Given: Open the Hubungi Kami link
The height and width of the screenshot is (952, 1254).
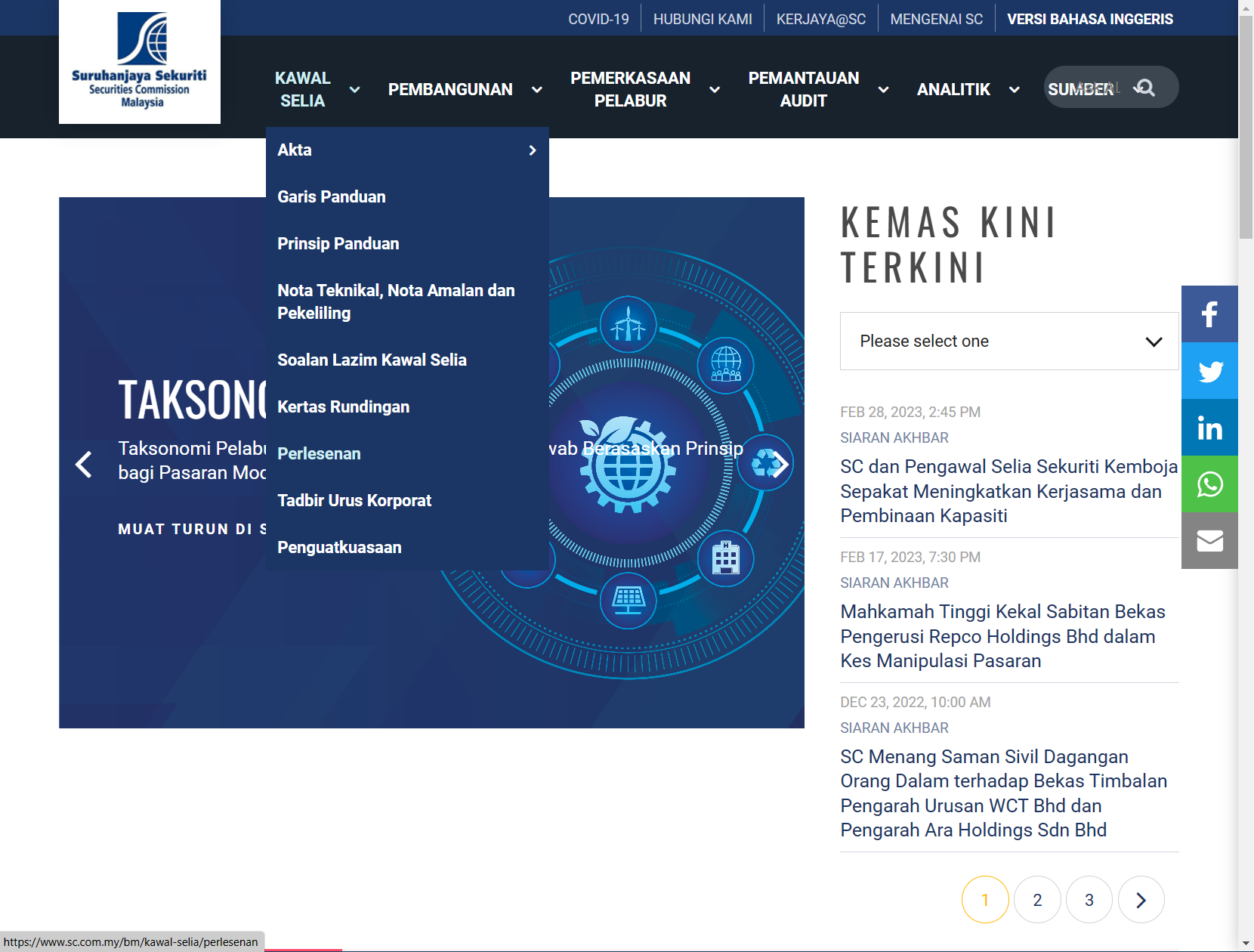Looking at the screenshot, I should (x=703, y=19).
